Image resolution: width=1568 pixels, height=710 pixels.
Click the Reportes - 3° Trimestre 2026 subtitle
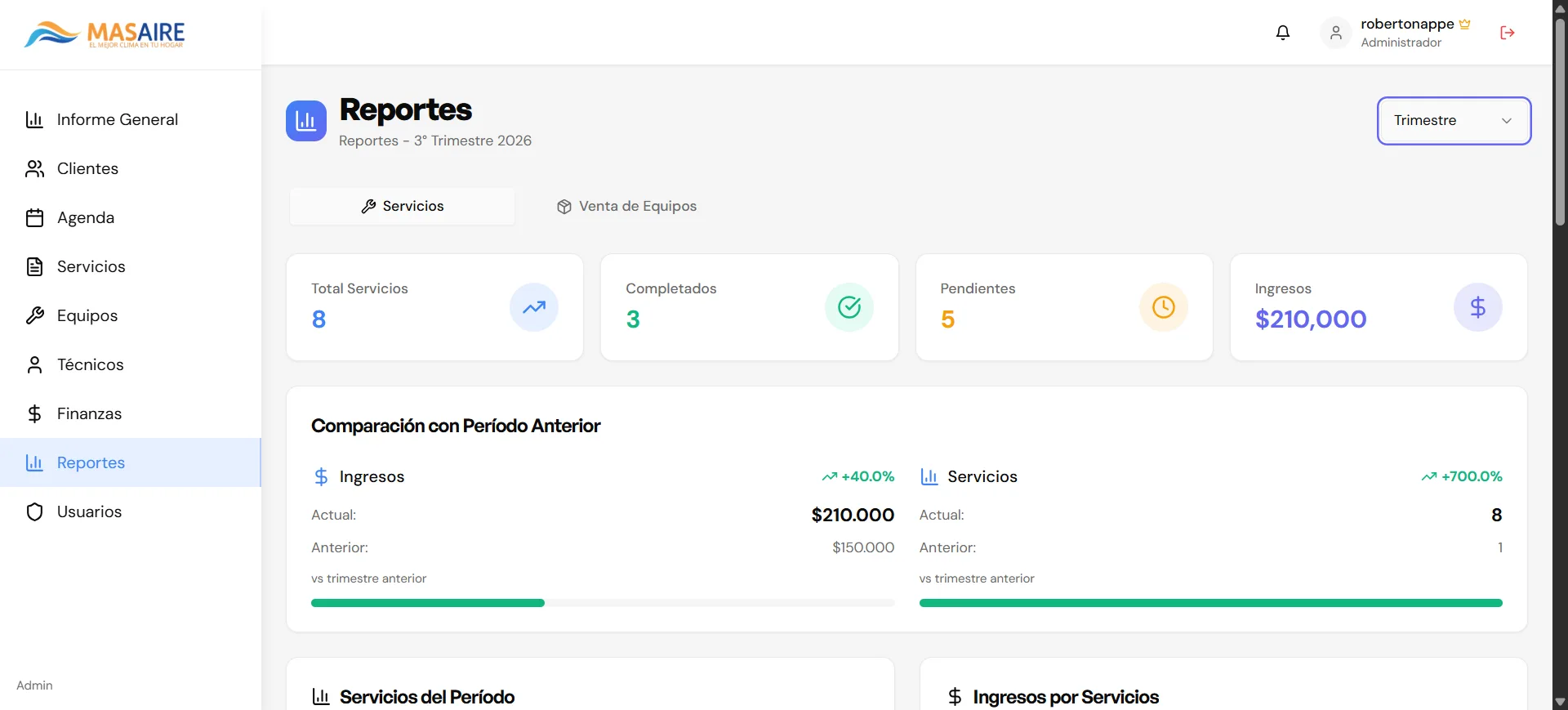click(435, 141)
